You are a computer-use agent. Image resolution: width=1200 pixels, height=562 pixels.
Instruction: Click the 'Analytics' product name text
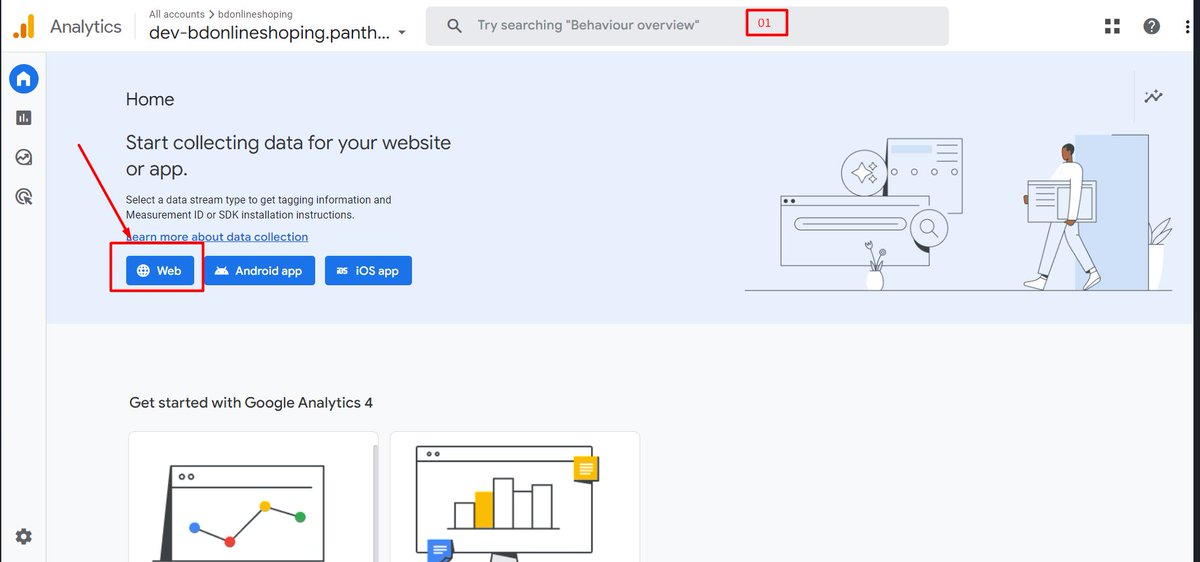pos(86,27)
